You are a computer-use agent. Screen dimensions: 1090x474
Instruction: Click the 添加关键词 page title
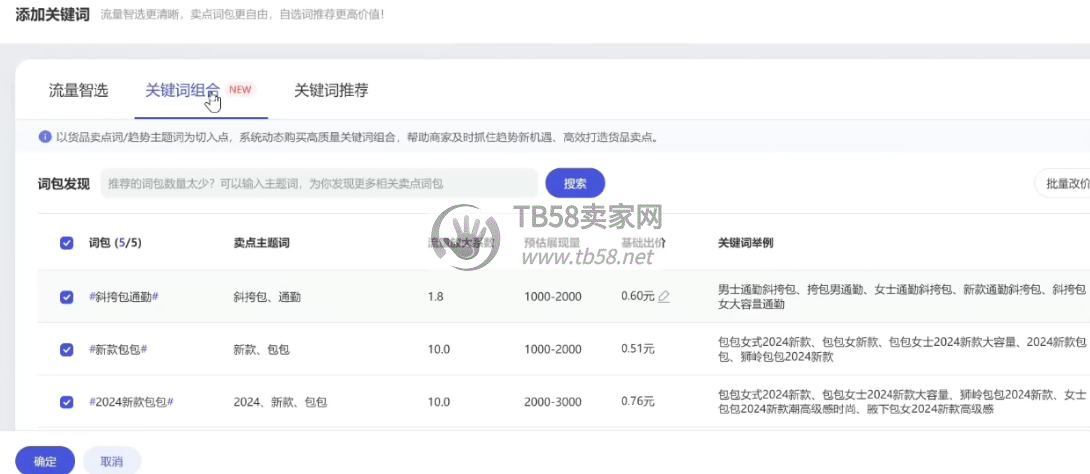point(53,15)
